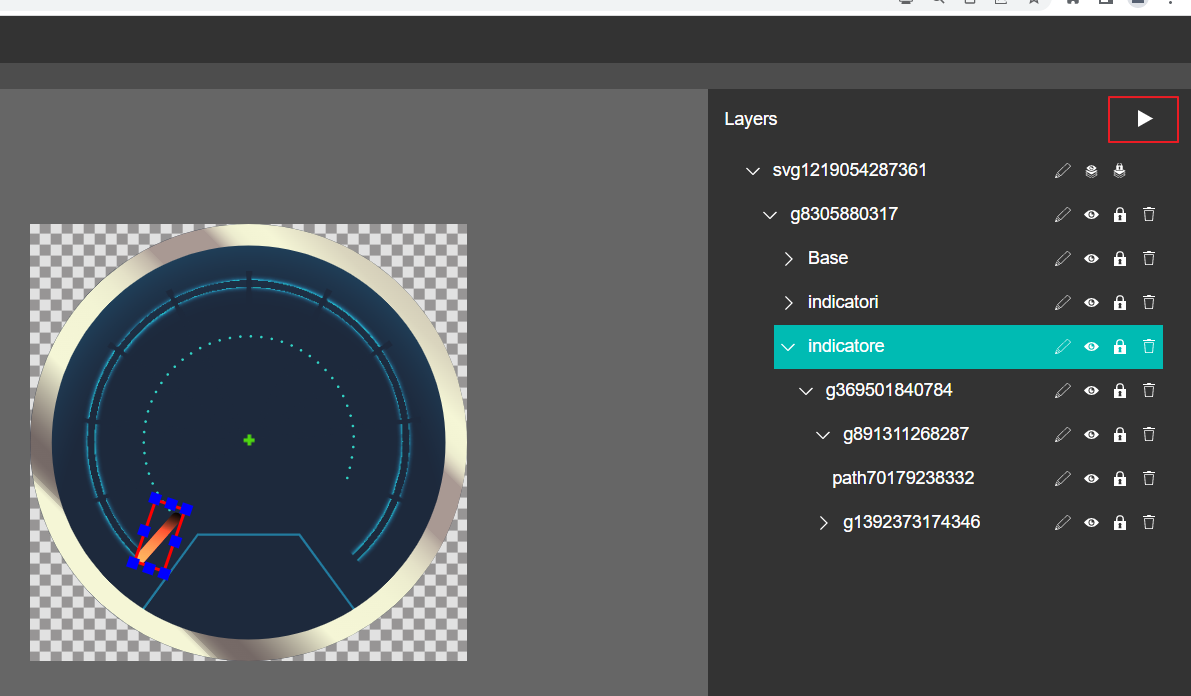The height and width of the screenshot is (696, 1191).
Task: Collapse the indicatore layer group
Action: click(x=788, y=346)
